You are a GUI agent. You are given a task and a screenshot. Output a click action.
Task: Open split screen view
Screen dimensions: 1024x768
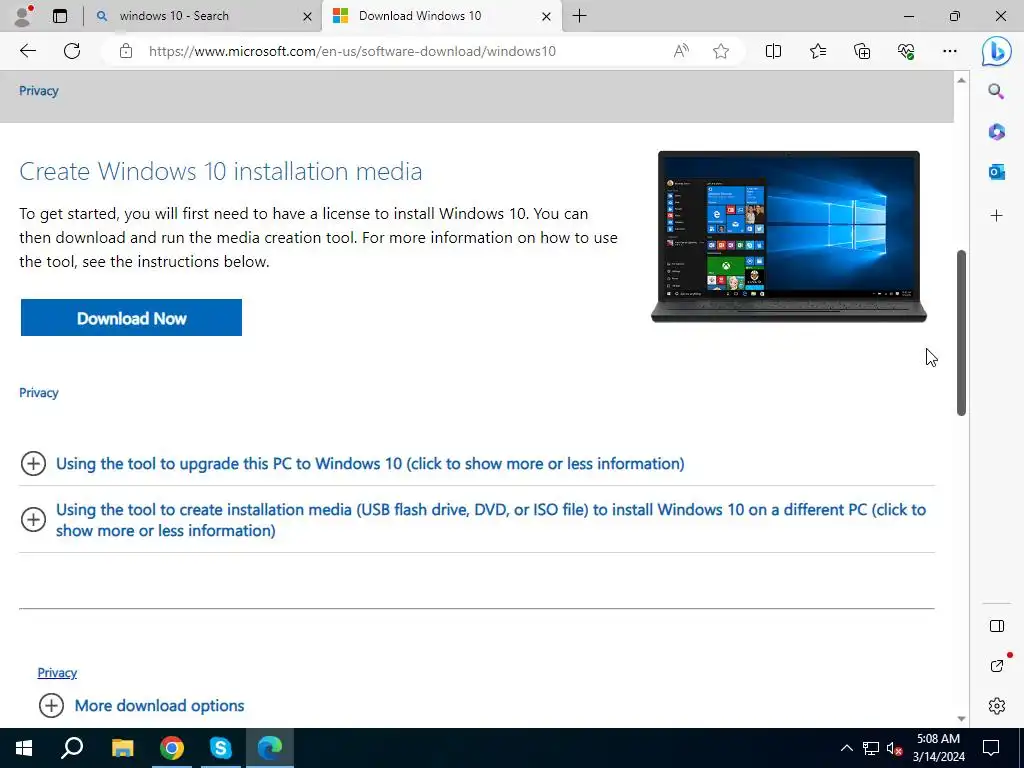click(773, 51)
